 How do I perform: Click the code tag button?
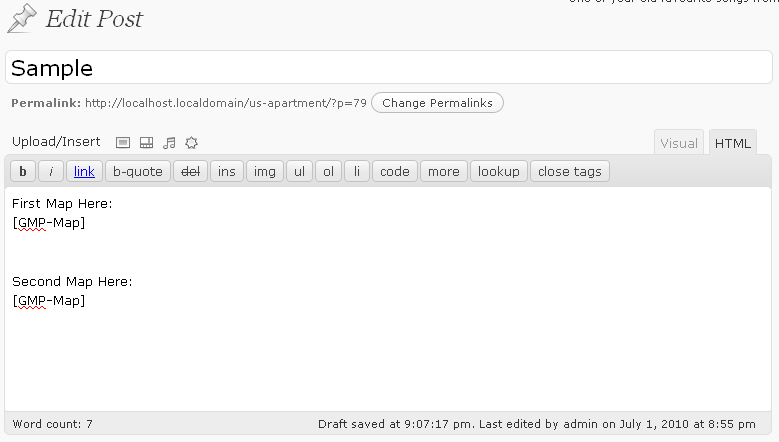tap(394, 171)
